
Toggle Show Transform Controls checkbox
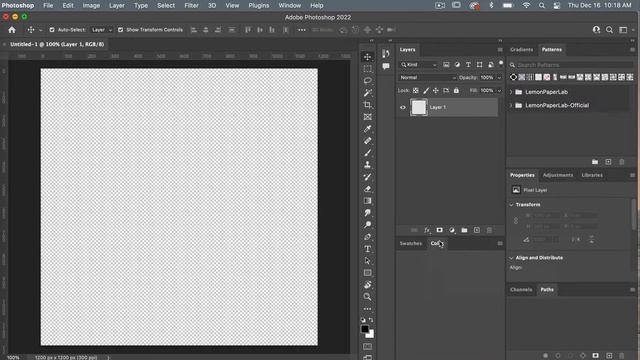[x=120, y=30]
